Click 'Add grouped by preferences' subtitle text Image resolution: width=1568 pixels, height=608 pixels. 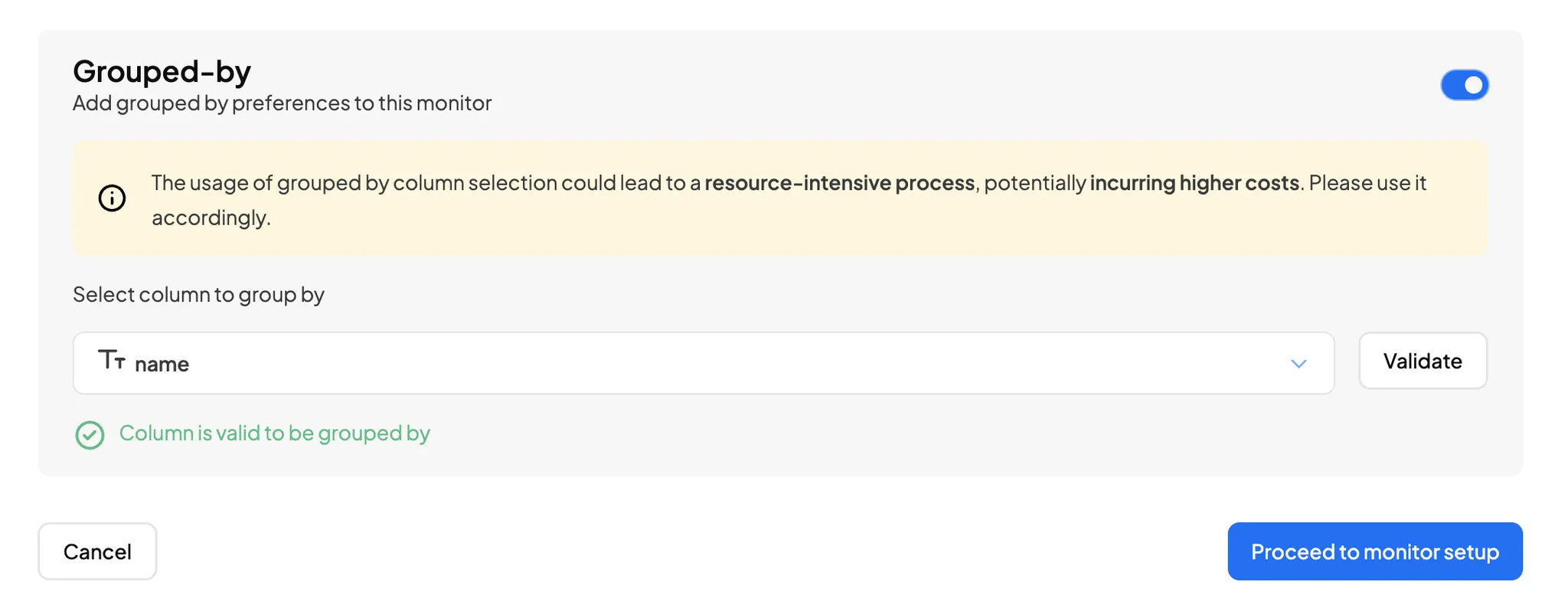click(282, 103)
